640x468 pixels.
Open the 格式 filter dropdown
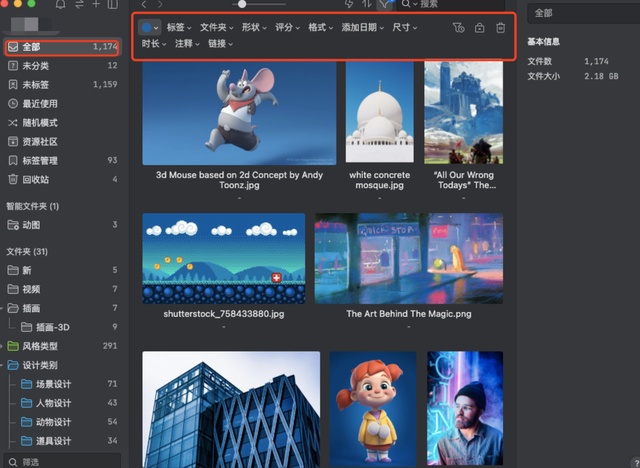pyautogui.click(x=320, y=27)
